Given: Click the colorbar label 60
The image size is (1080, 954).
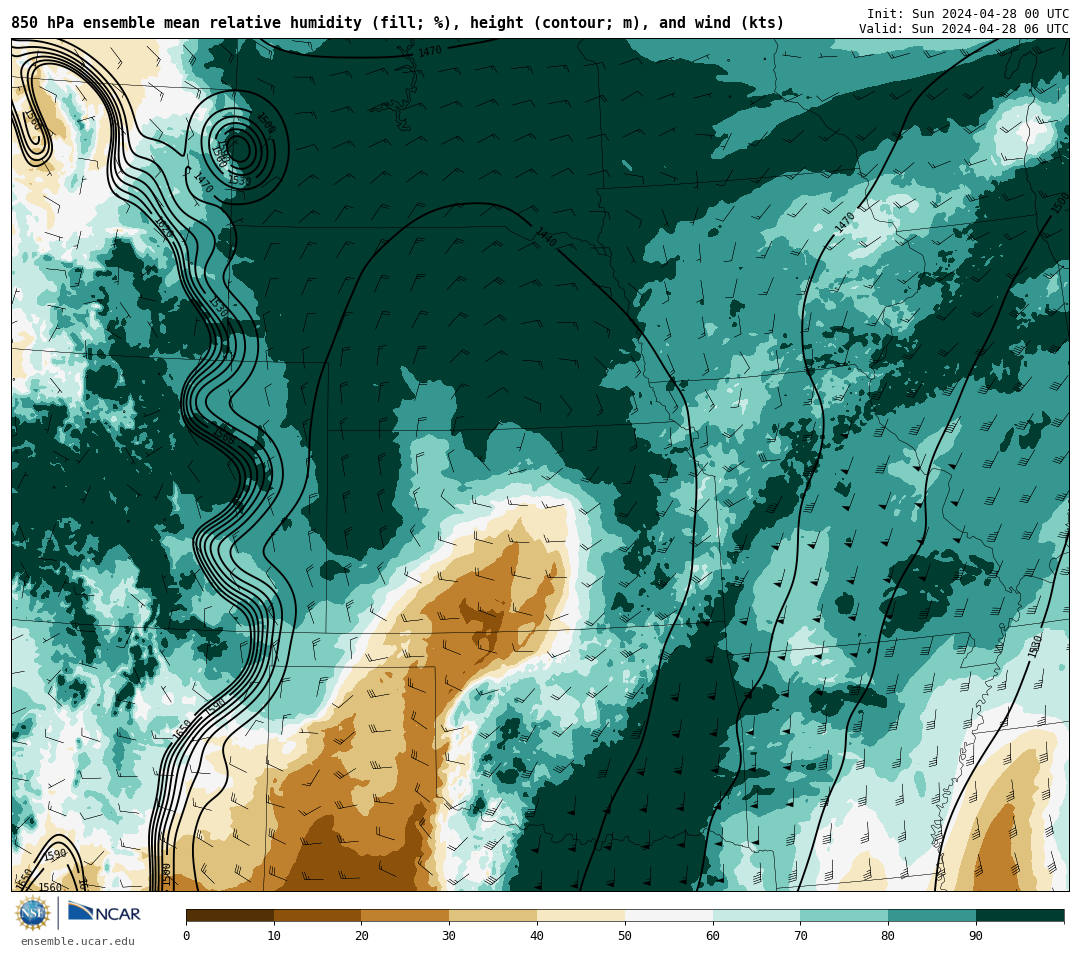Looking at the screenshot, I should [x=713, y=935].
